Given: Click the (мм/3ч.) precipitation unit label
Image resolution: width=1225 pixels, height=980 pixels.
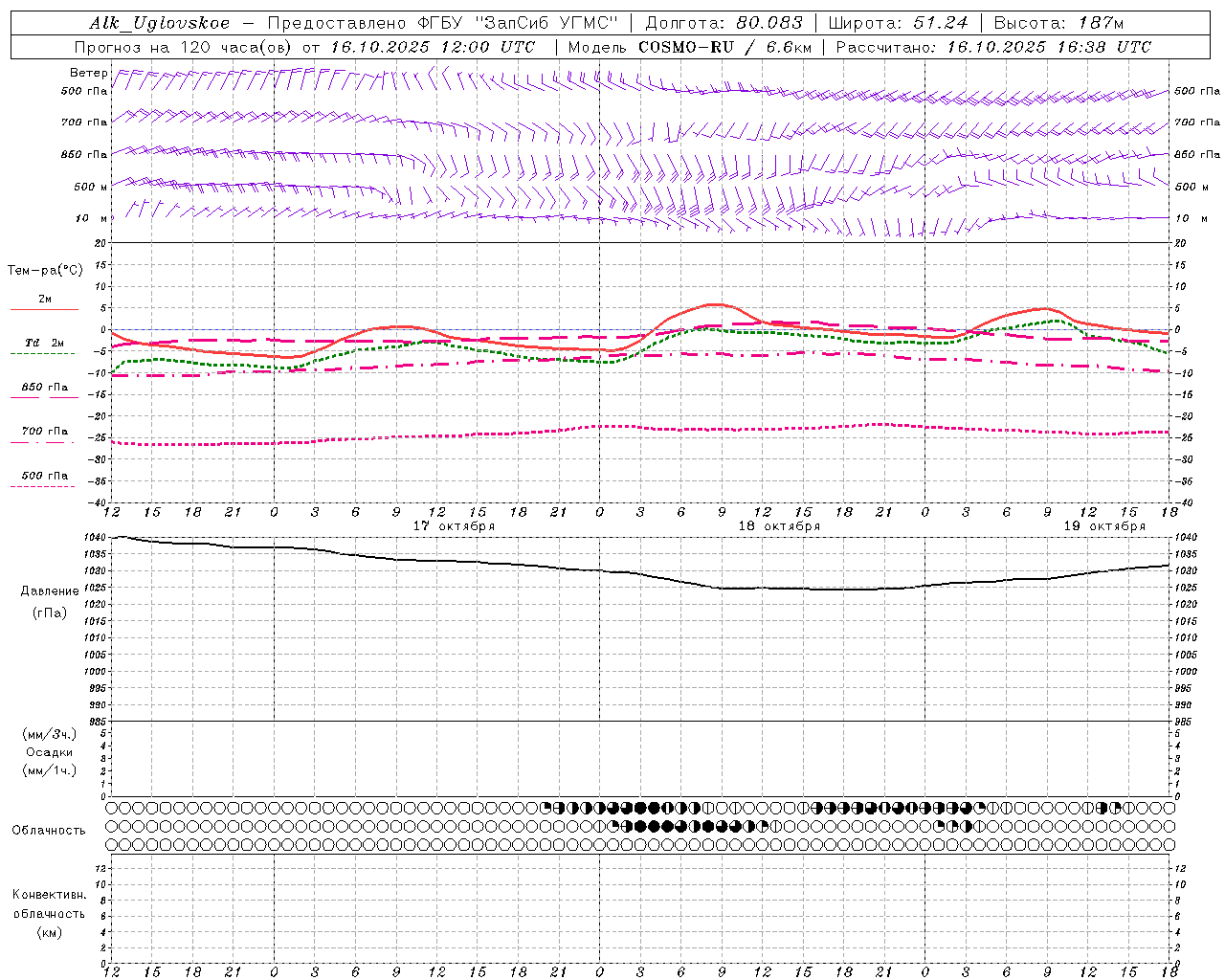Looking at the screenshot, I should coord(50,734).
